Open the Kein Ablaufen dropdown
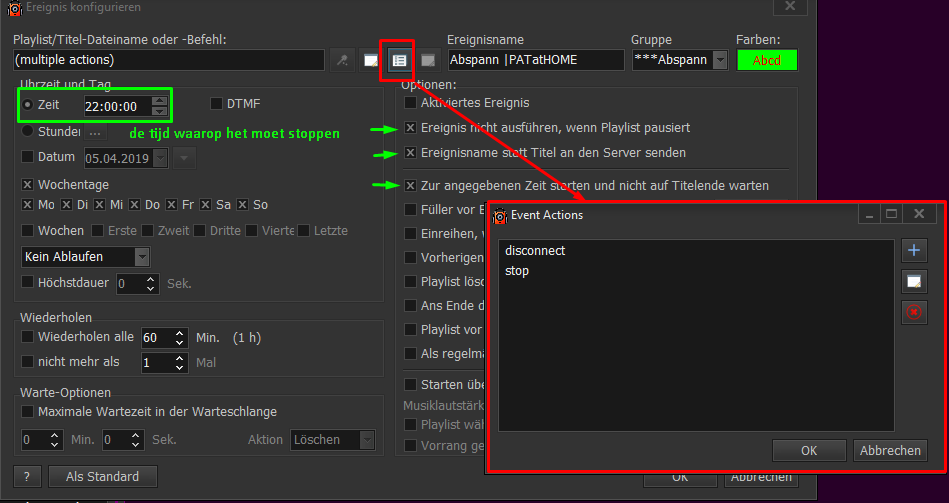This screenshot has width=949, height=503. tap(142, 257)
